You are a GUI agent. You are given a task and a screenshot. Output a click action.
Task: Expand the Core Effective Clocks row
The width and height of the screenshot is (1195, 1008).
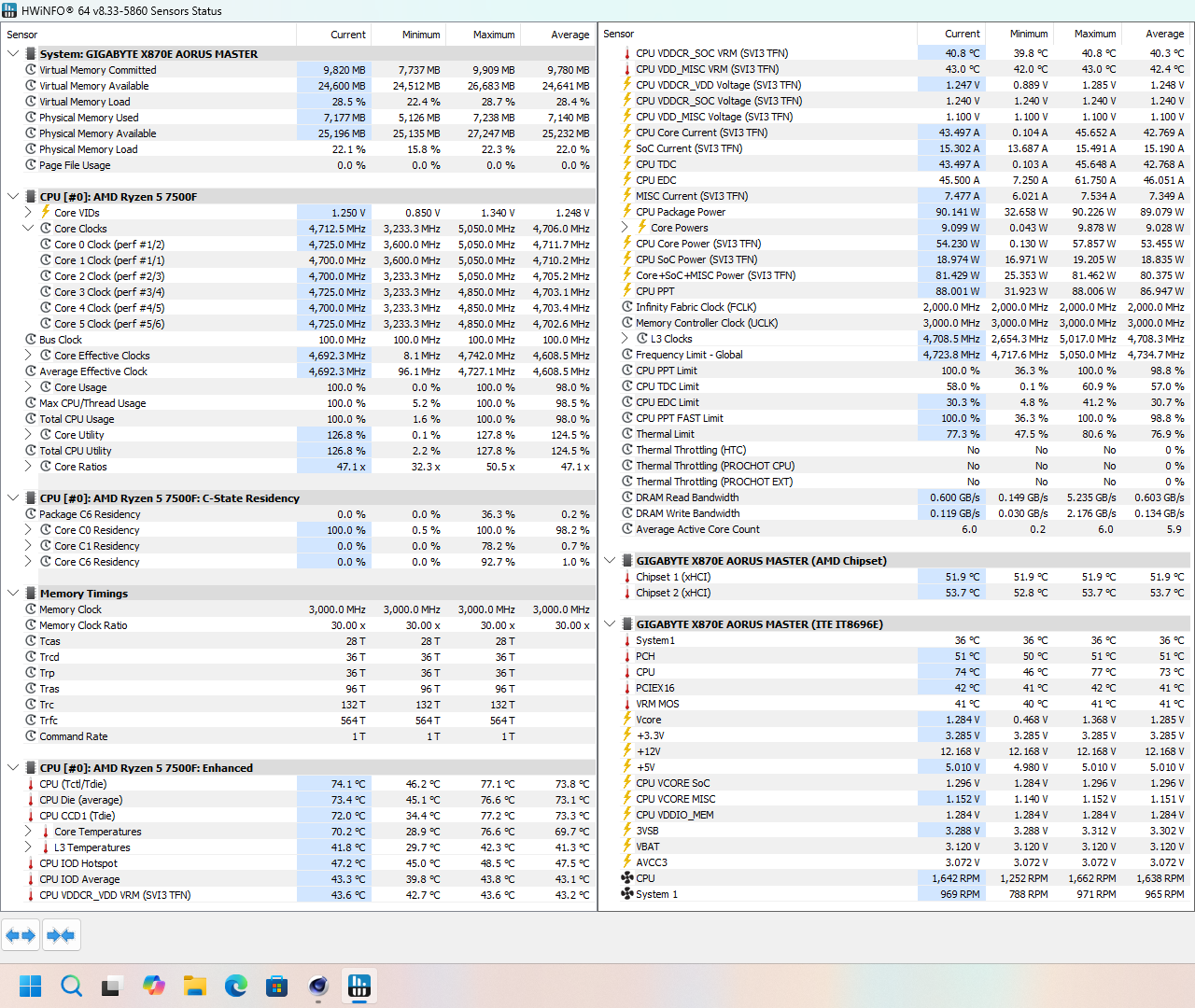coord(28,356)
